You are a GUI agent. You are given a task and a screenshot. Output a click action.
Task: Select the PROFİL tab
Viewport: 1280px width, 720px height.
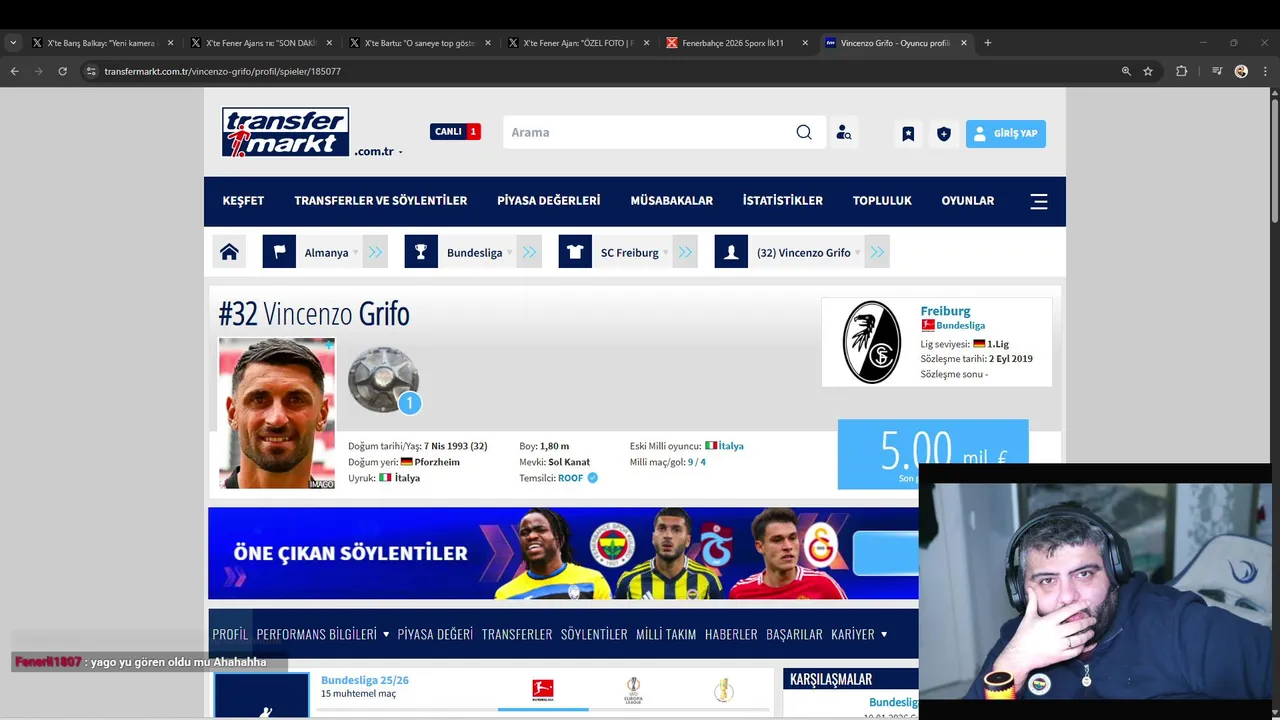click(x=230, y=634)
